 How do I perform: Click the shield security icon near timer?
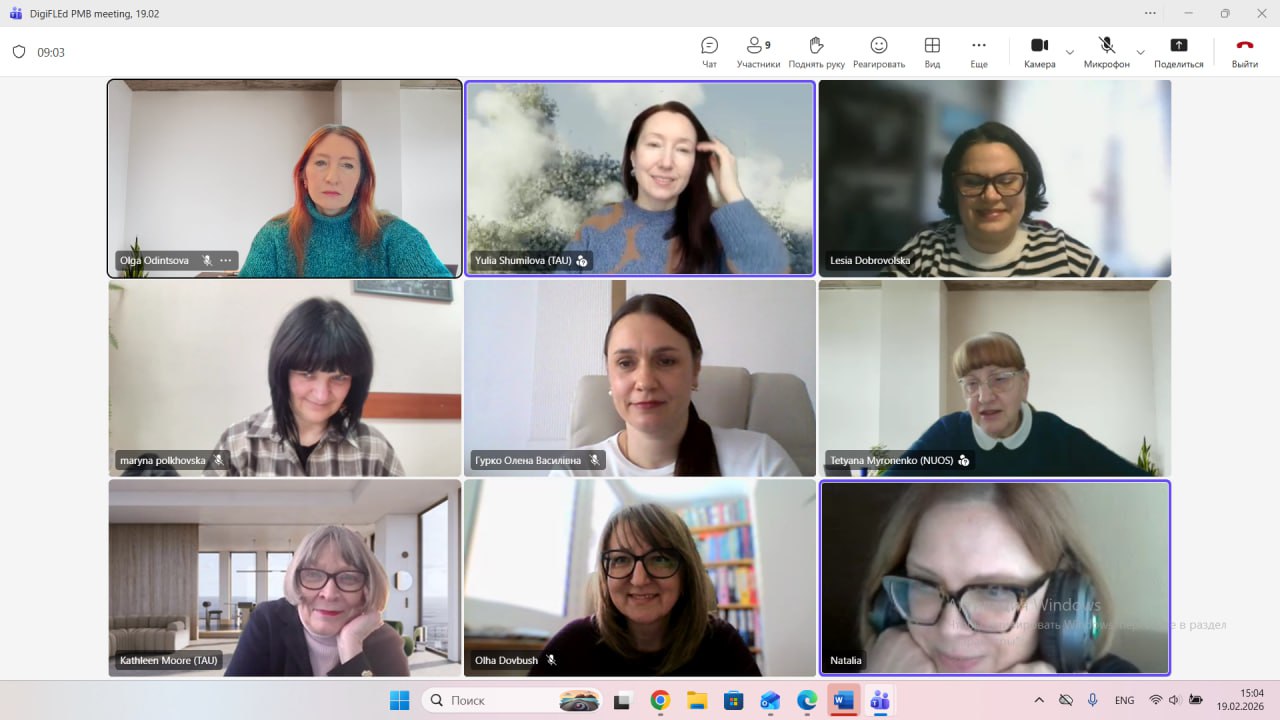(x=19, y=52)
